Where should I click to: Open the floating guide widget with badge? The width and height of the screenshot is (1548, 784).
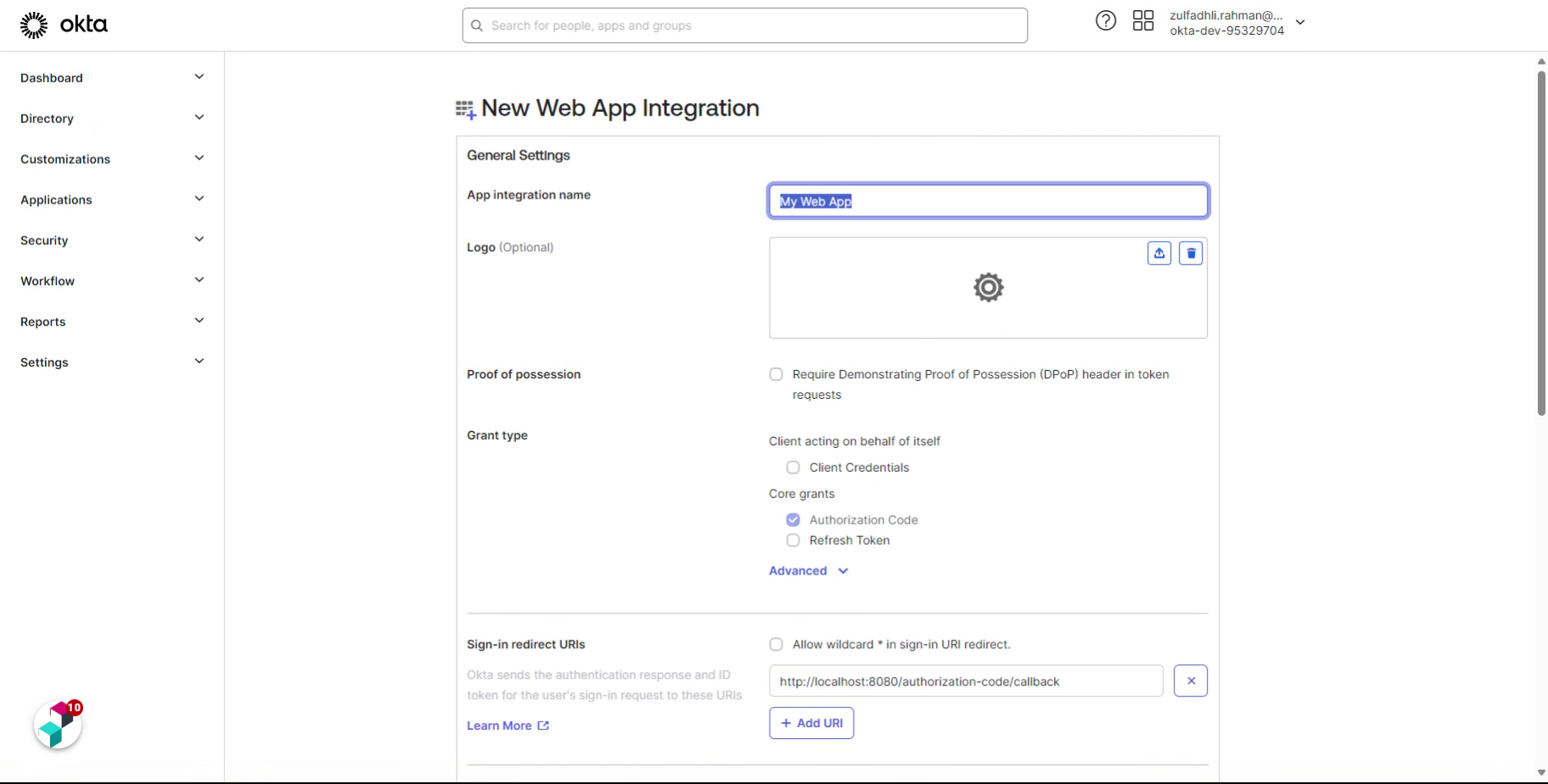58,725
